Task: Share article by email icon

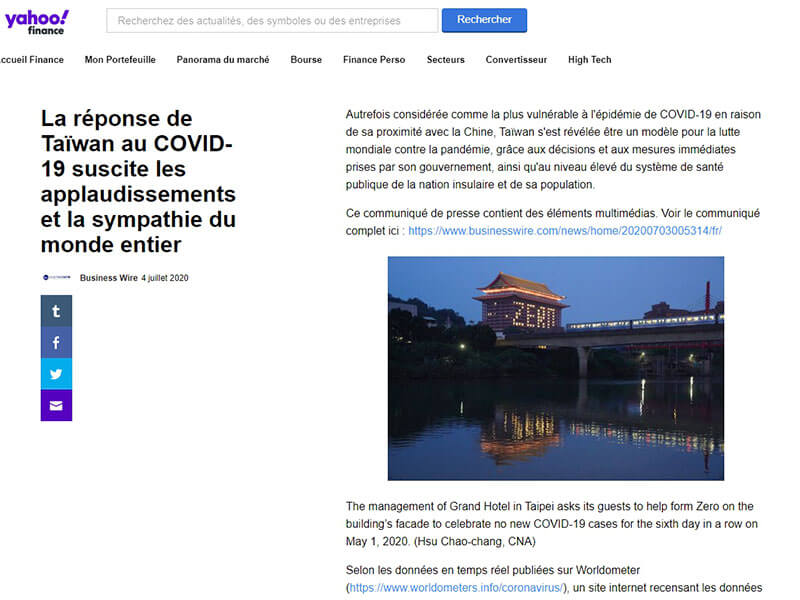Action: [56, 405]
